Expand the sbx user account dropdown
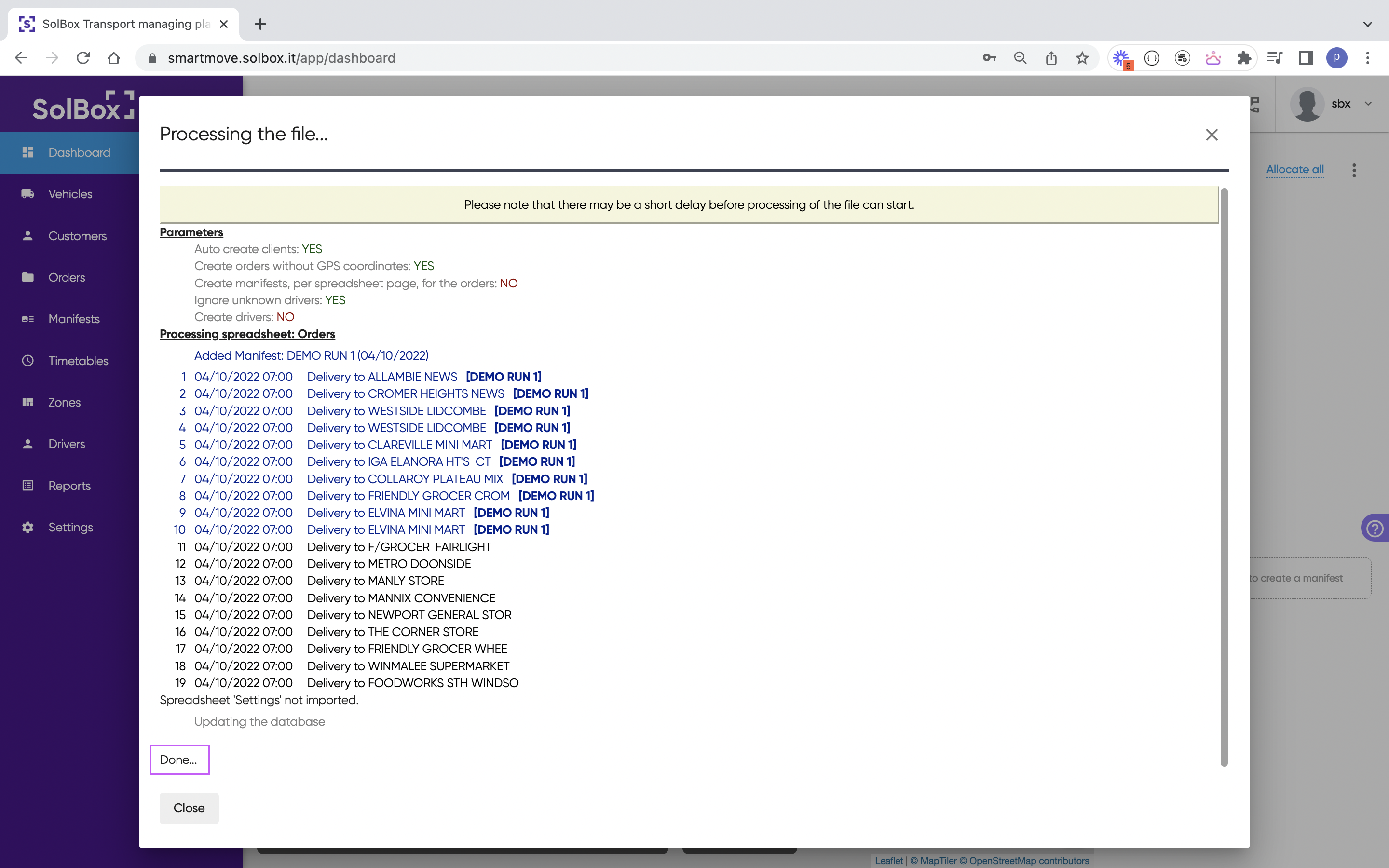1389x868 pixels. 1368,104
